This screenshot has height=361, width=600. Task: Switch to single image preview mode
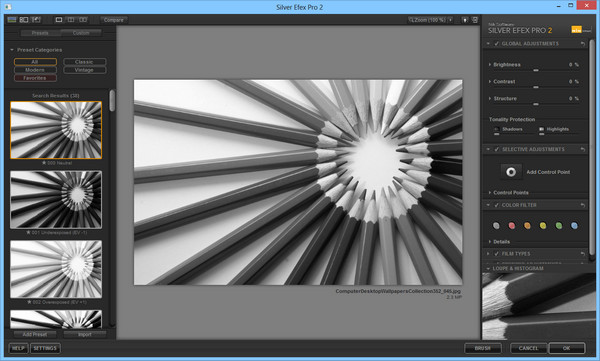(x=59, y=20)
